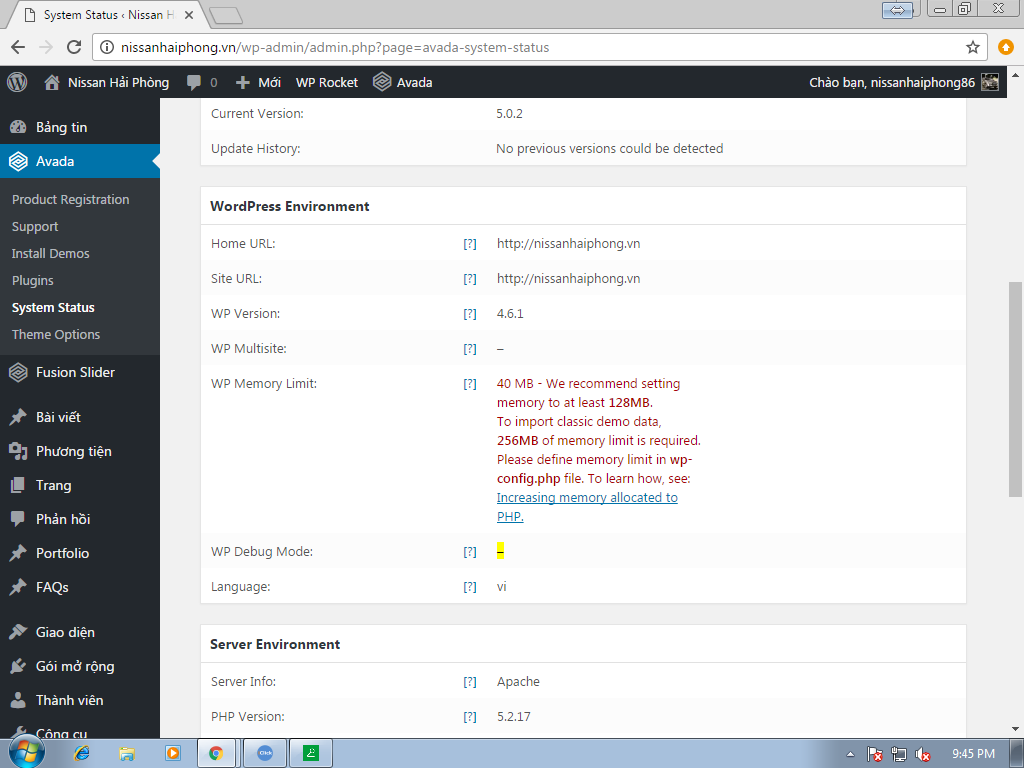Click the WP version value 4.6.1
The width and height of the screenshot is (1024, 768).
click(510, 313)
